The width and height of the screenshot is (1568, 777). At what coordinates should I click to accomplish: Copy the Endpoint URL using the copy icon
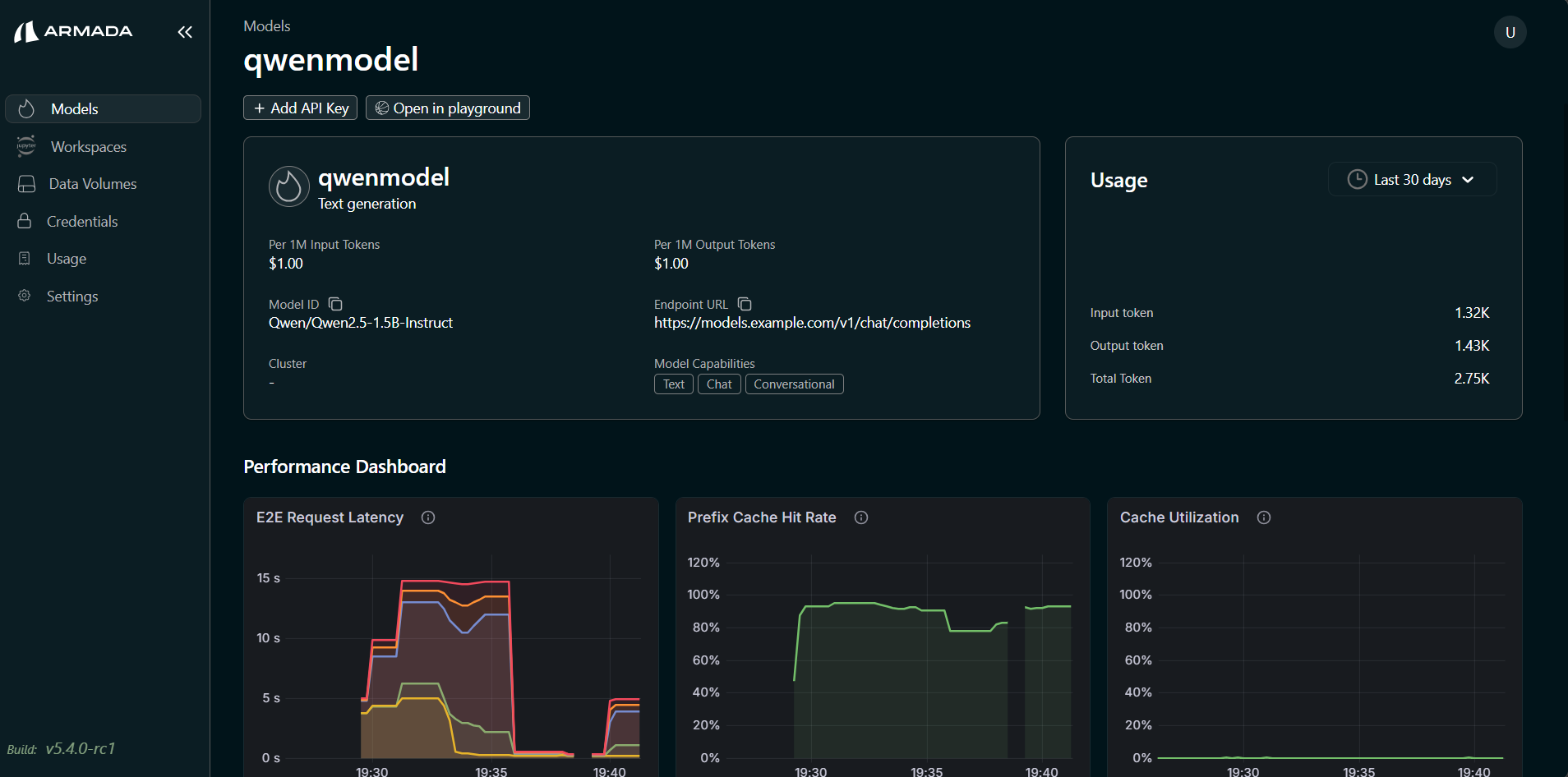[x=745, y=304]
